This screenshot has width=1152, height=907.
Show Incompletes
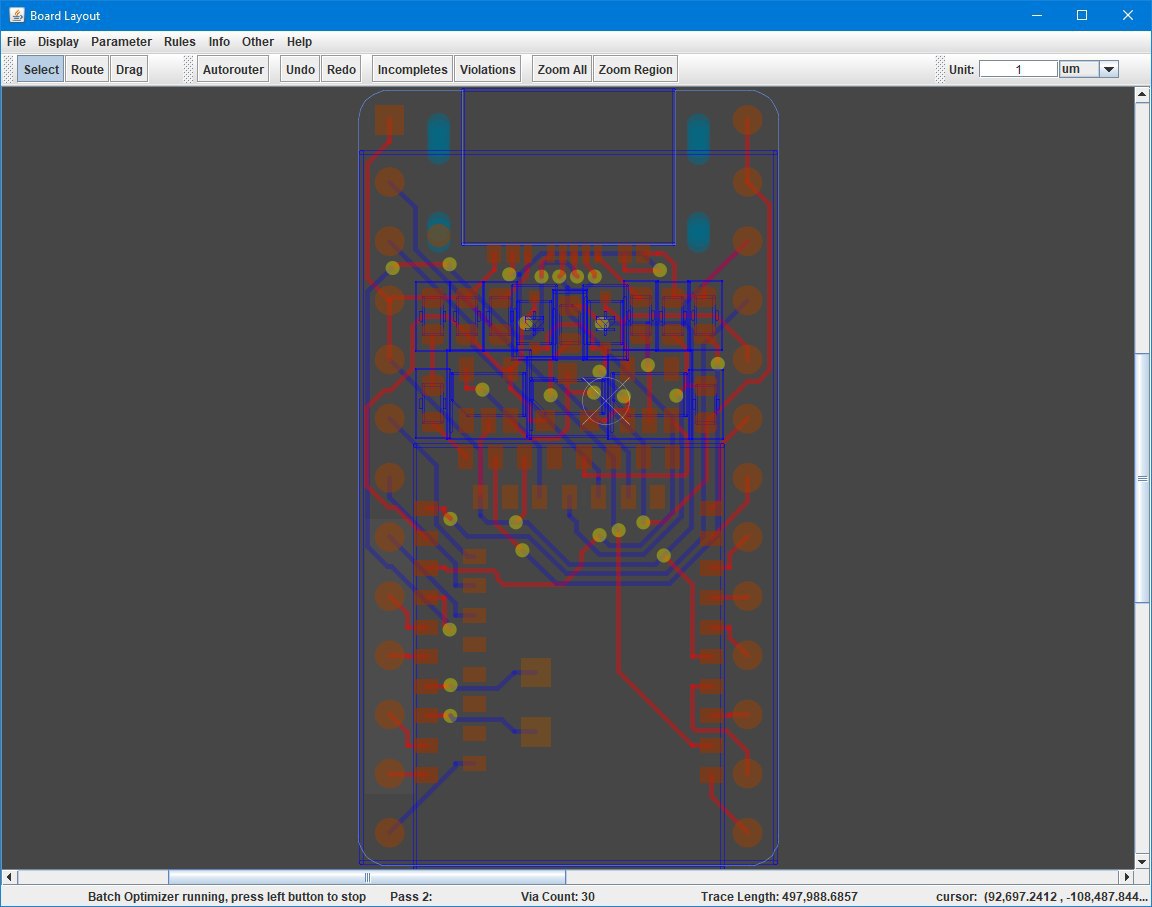412,69
